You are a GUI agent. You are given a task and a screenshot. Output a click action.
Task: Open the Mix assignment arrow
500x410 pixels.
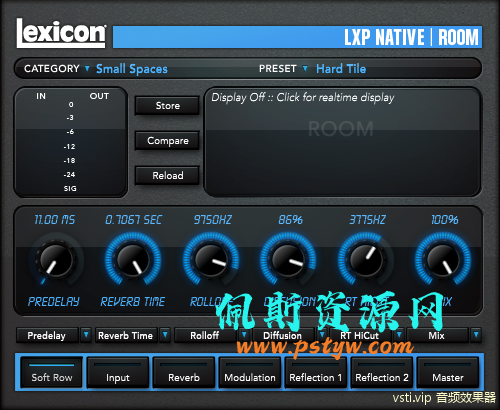[x=476, y=335]
